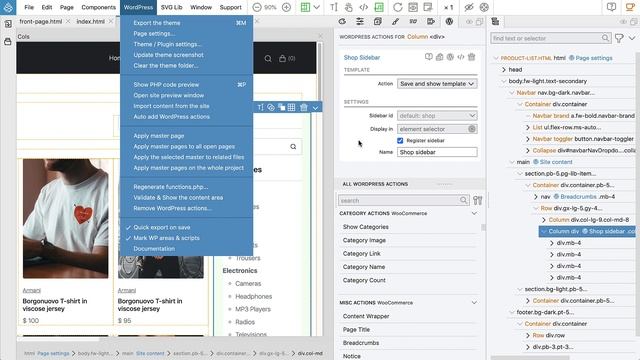
Task: Click the filter funnel icon in tree panel
Action: (x=619, y=38)
